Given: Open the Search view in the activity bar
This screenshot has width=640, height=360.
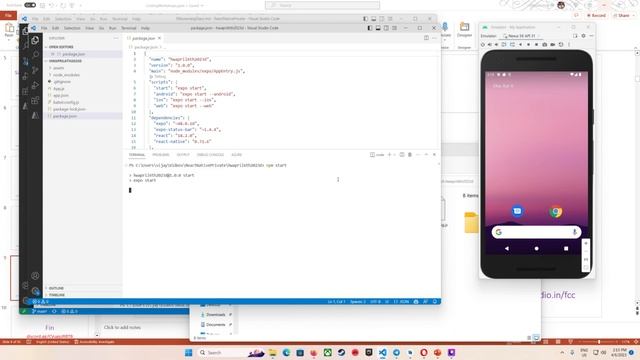Looking at the screenshot, I should tap(36, 55).
